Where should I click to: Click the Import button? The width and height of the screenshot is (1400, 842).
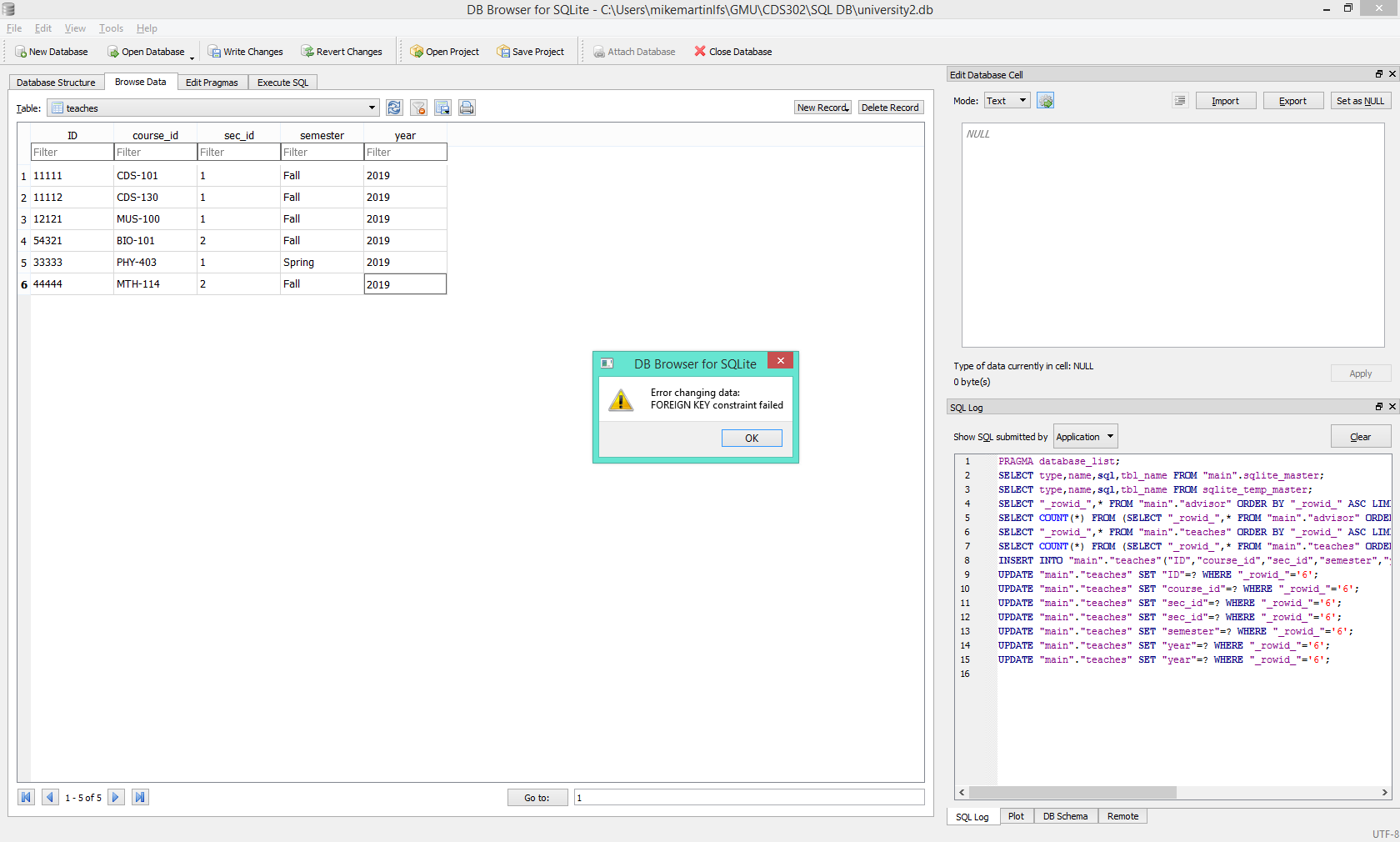point(1225,101)
